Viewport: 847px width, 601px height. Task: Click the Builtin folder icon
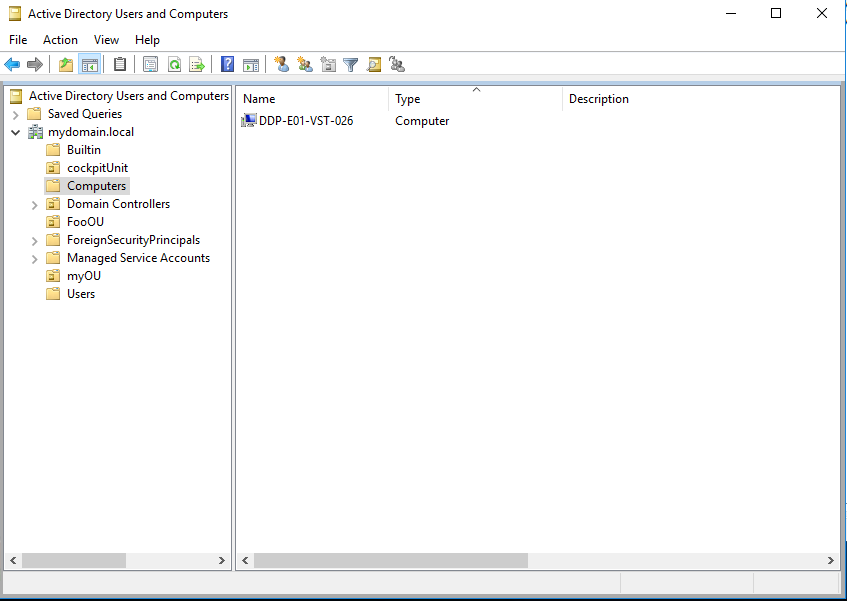pos(53,150)
